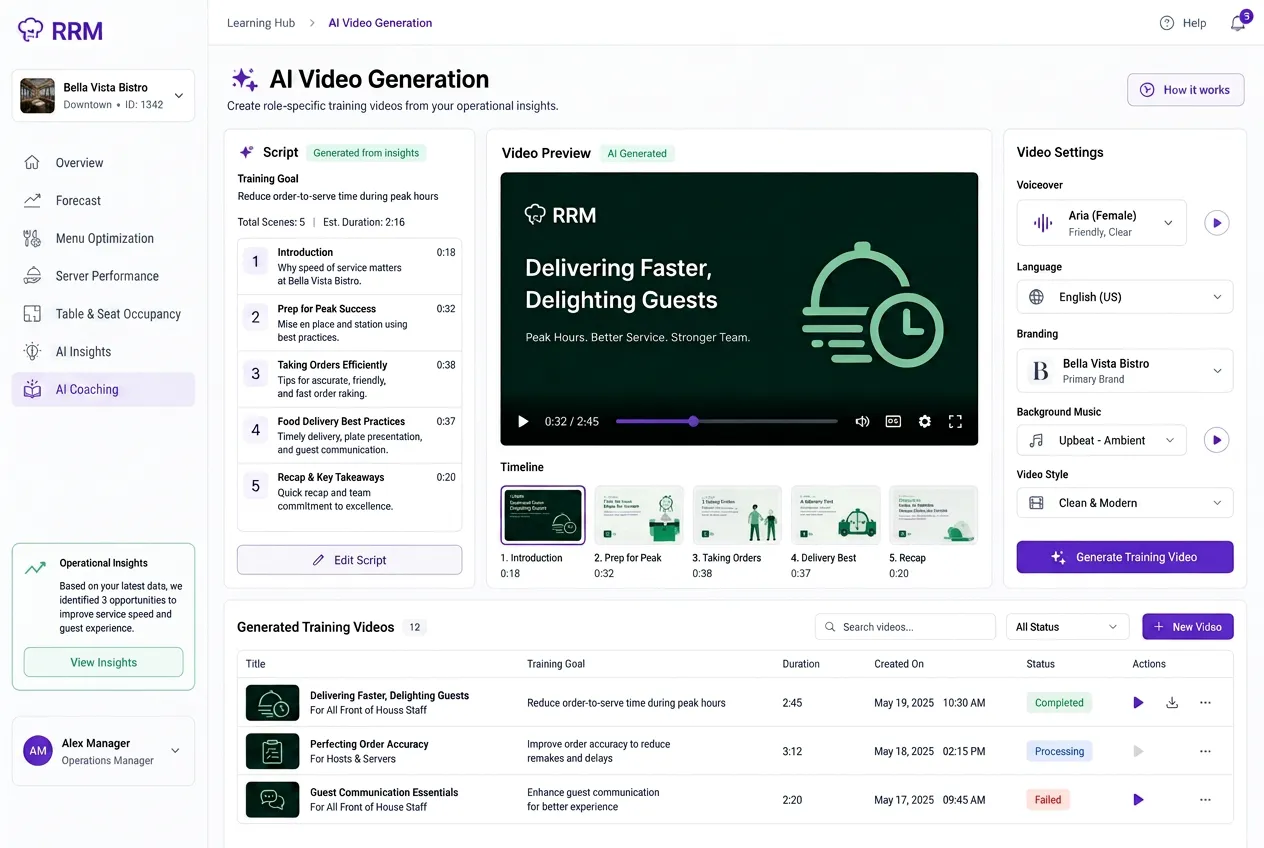Preview the Upbeat - Ambient background music
Viewport: 1264px width, 848px height.
pyautogui.click(x=1216, y=440)
